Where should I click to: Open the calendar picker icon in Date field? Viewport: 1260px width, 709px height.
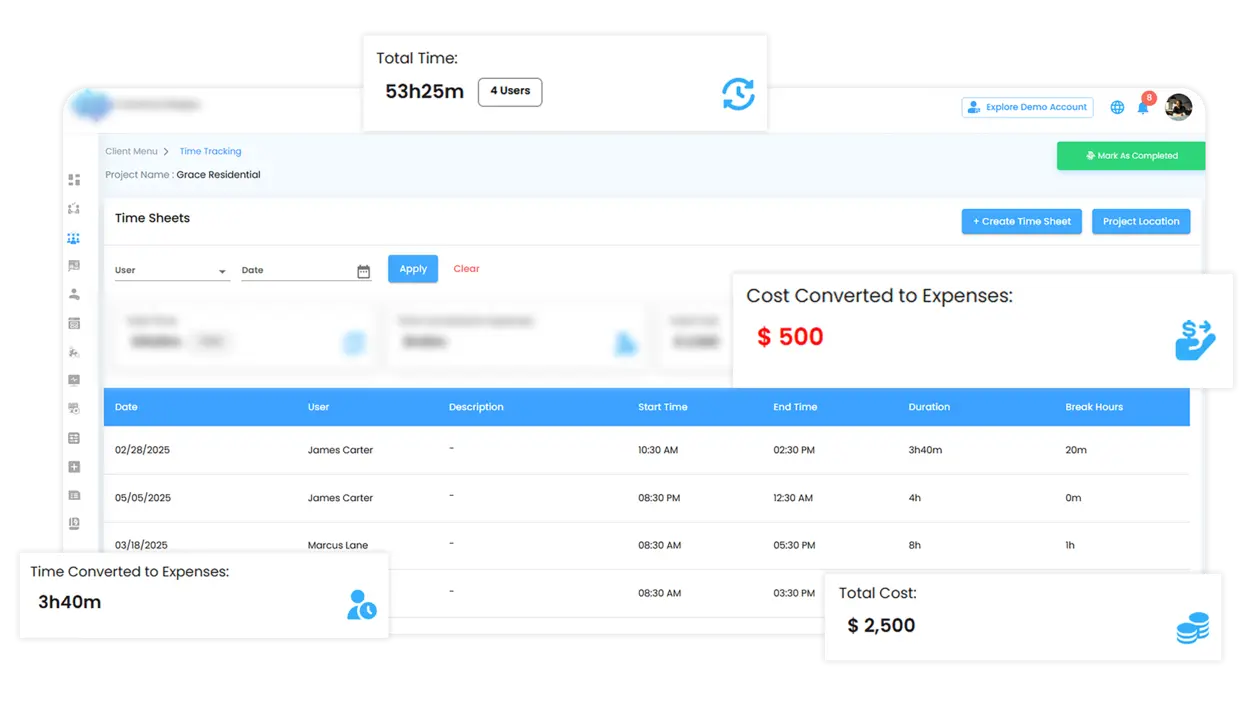[363, 271]
